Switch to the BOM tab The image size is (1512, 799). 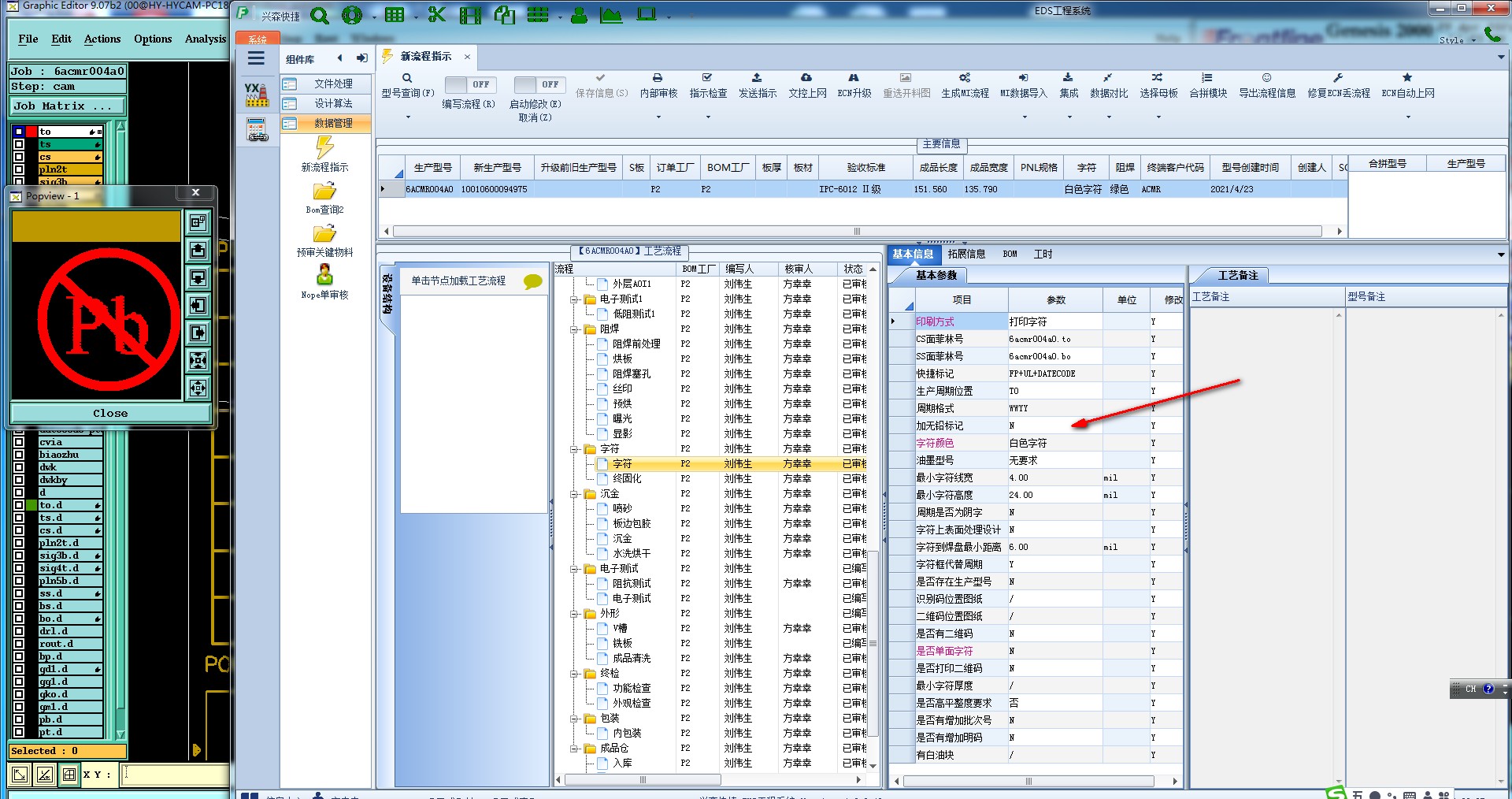1010,254
